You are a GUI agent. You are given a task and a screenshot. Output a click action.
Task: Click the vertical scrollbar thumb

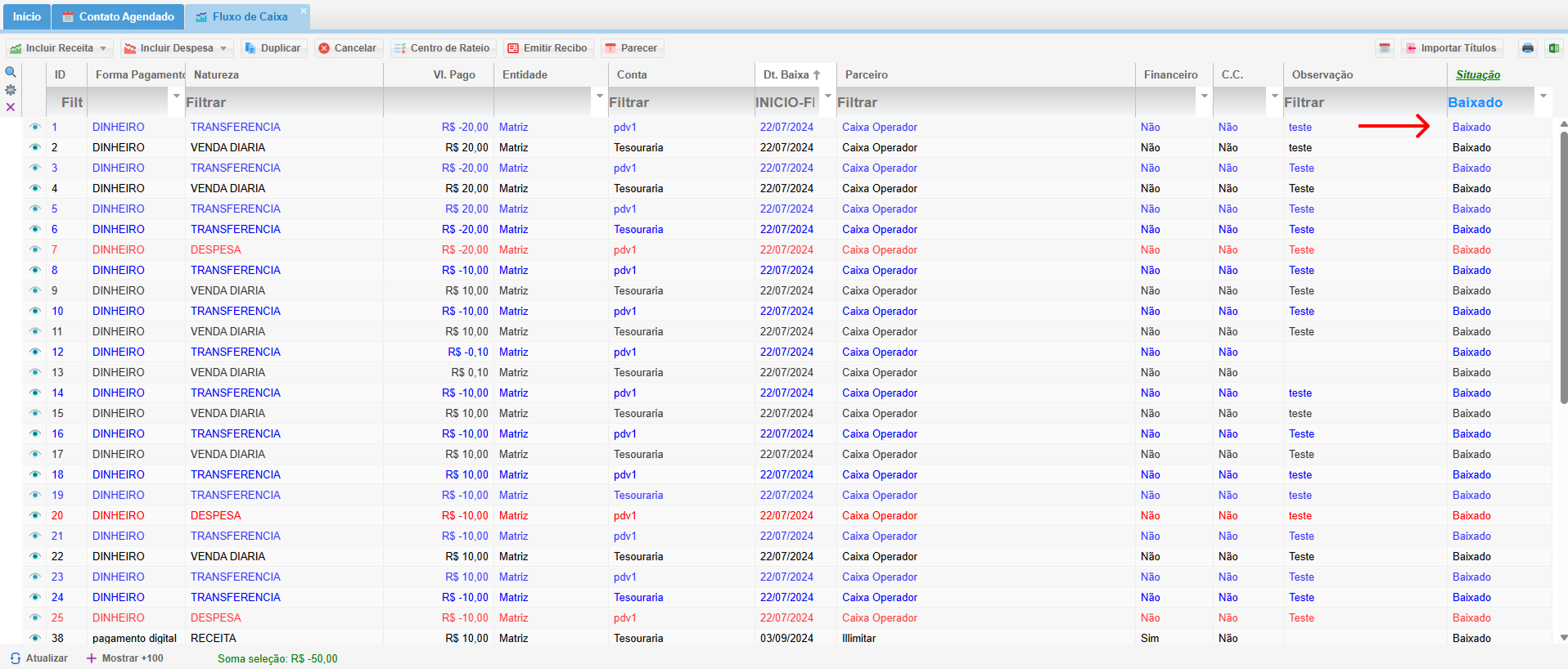click(1564, 267)
